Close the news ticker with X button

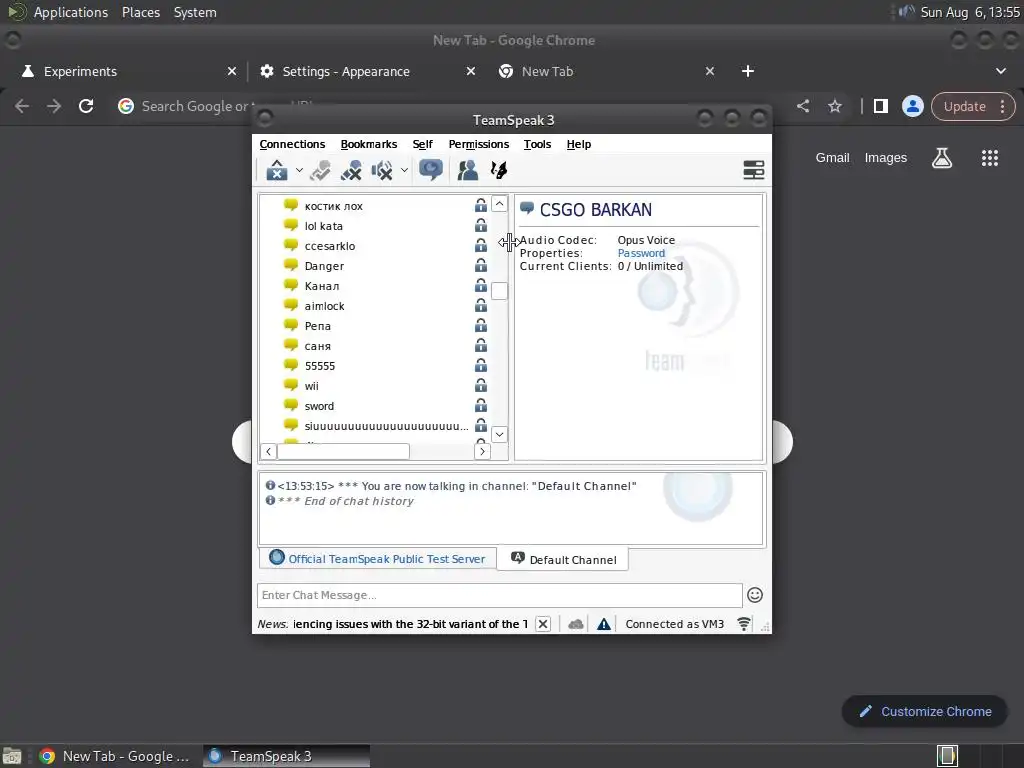click(x=543, y=624)
